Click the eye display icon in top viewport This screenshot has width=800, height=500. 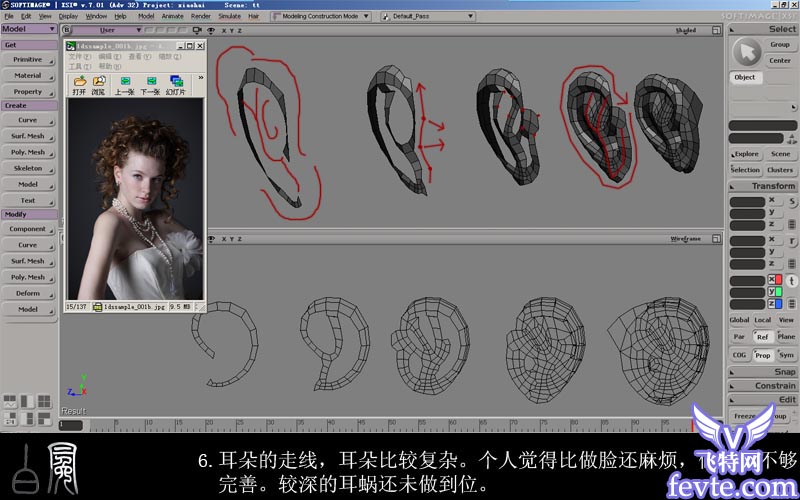point(211,31)
